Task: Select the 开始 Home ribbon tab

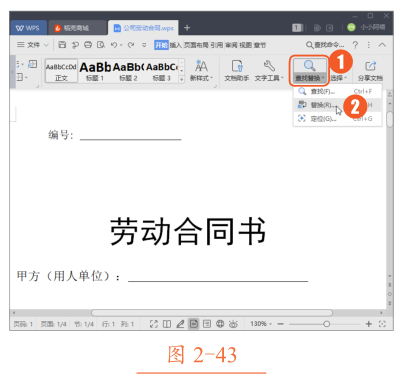Action: 161,45
